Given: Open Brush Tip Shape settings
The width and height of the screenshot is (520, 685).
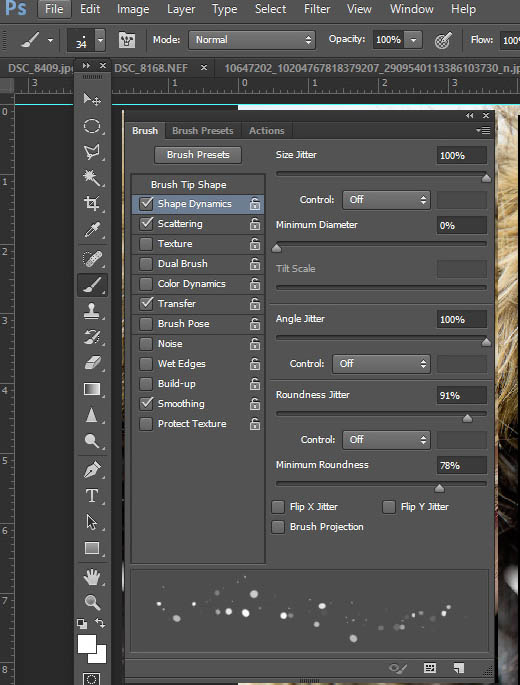Looking at the screenshot, I should pyautogui.click(x=189, y=185).
